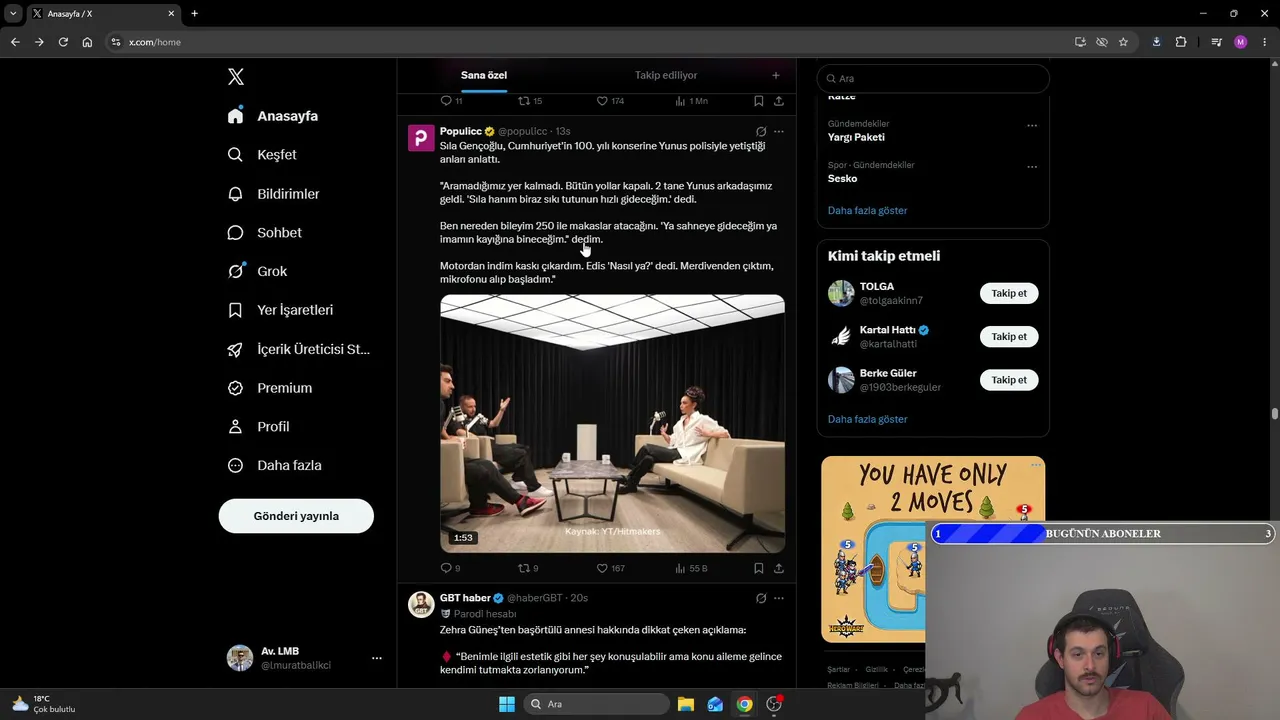Click the X logo in the sidebar
Image resolution: width=1280 pixels, height=720 pixels.
point(236,77)
